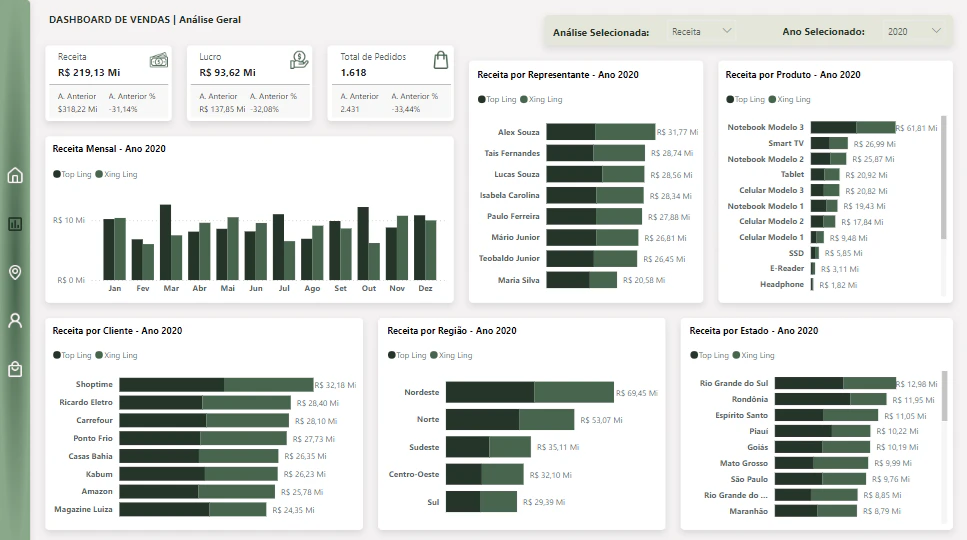The height and width of the screenshot is (540, 967).
Task: Click the Shoptime client bar
Action: pyautogui.click(x=216, y=385)
